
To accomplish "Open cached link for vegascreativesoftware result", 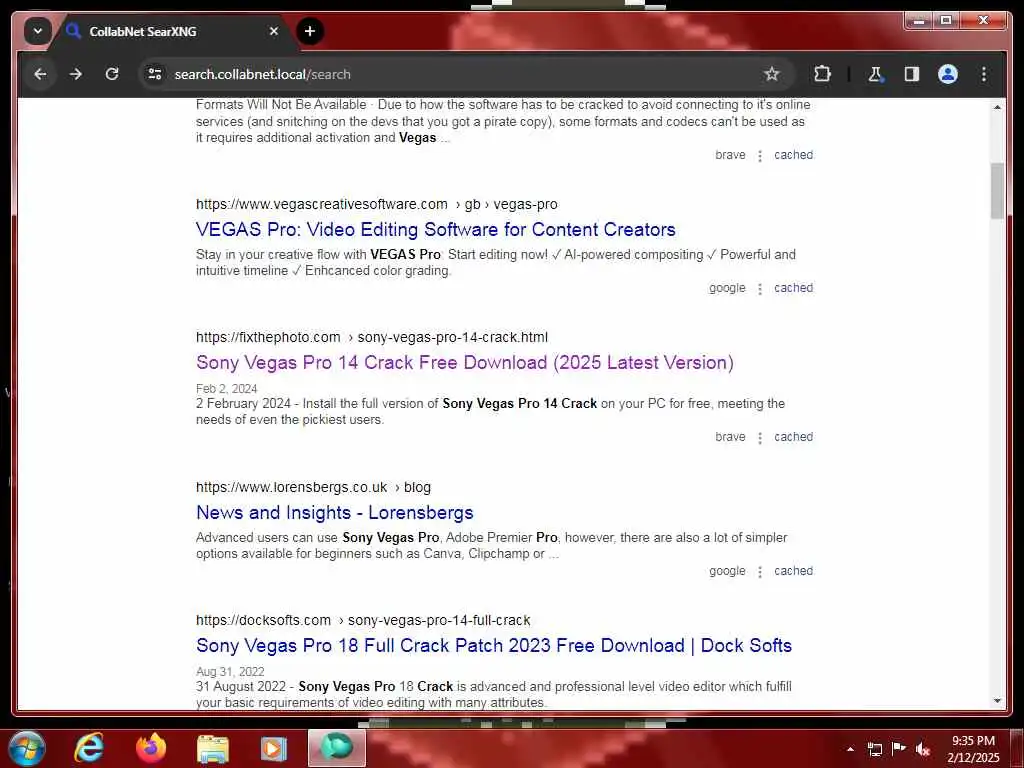I will coord(793,288).
